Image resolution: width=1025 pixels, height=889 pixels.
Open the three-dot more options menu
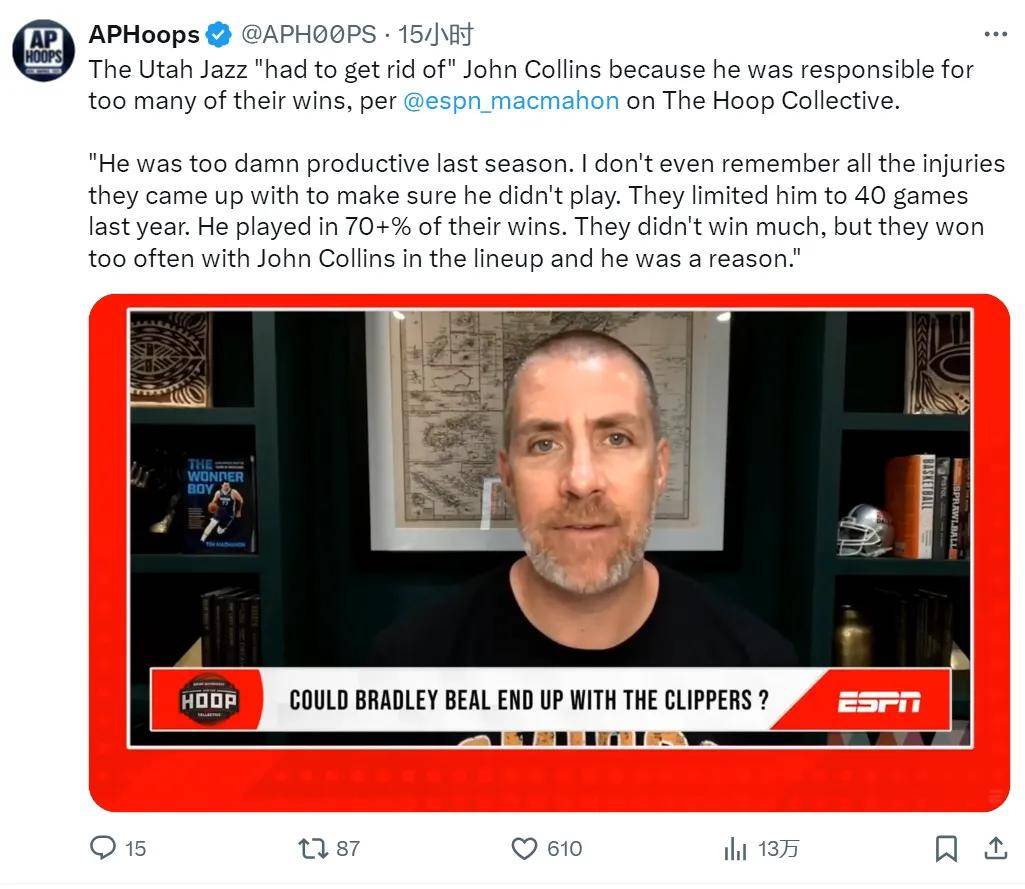[995, 34]
